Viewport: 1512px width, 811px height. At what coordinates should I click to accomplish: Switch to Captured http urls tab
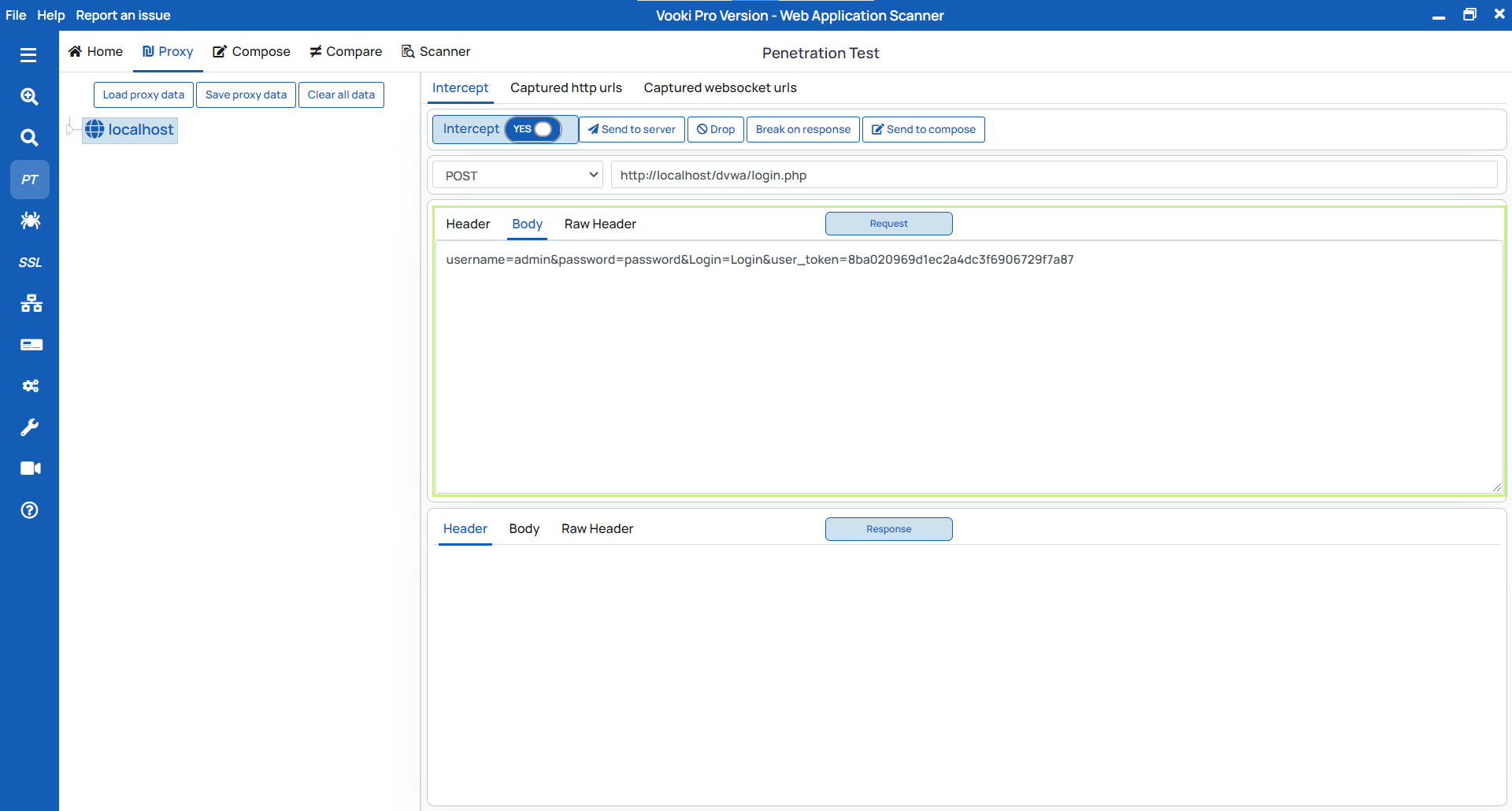click(x=565, y=87)
